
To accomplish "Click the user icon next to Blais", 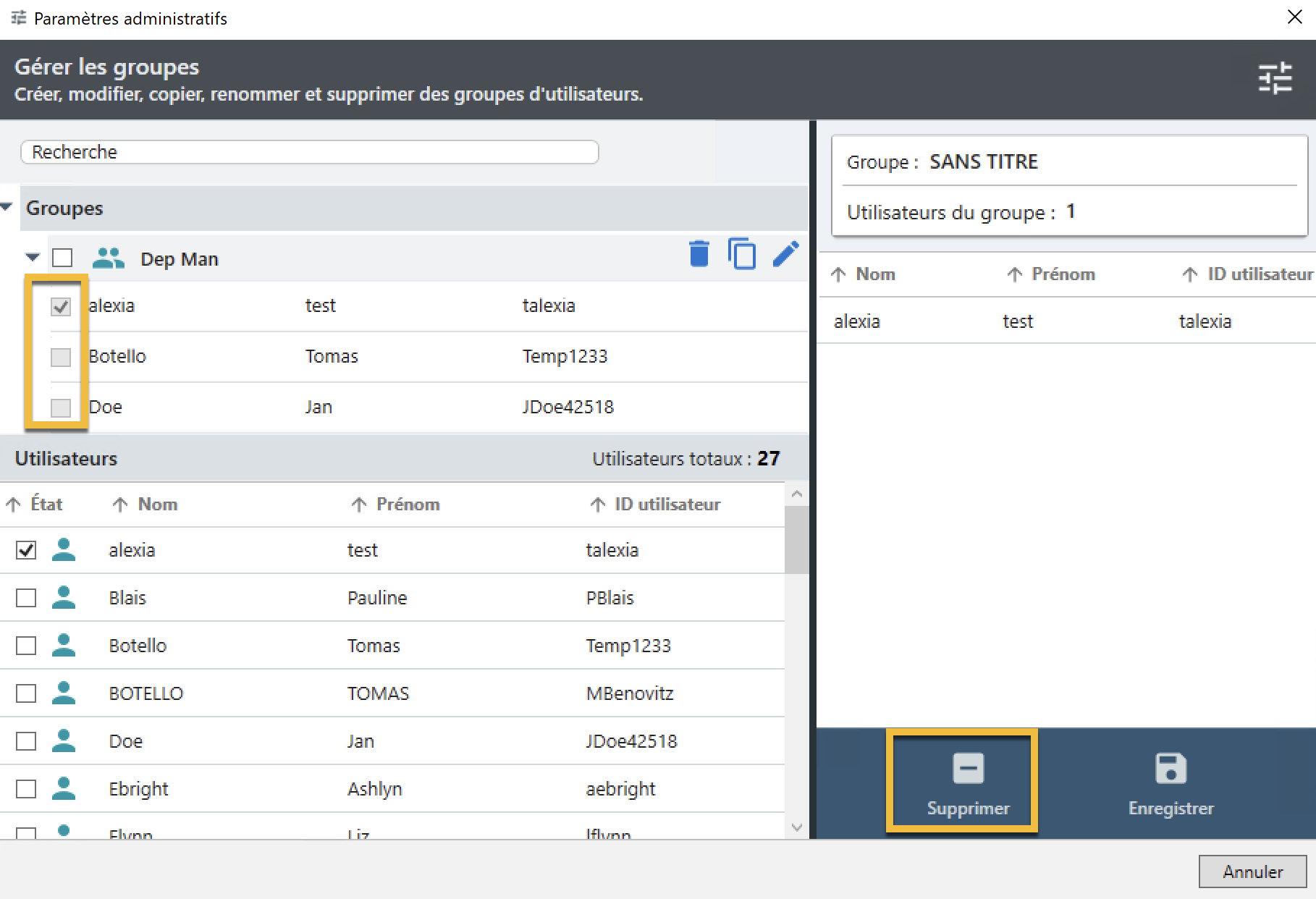I will 64,597.
